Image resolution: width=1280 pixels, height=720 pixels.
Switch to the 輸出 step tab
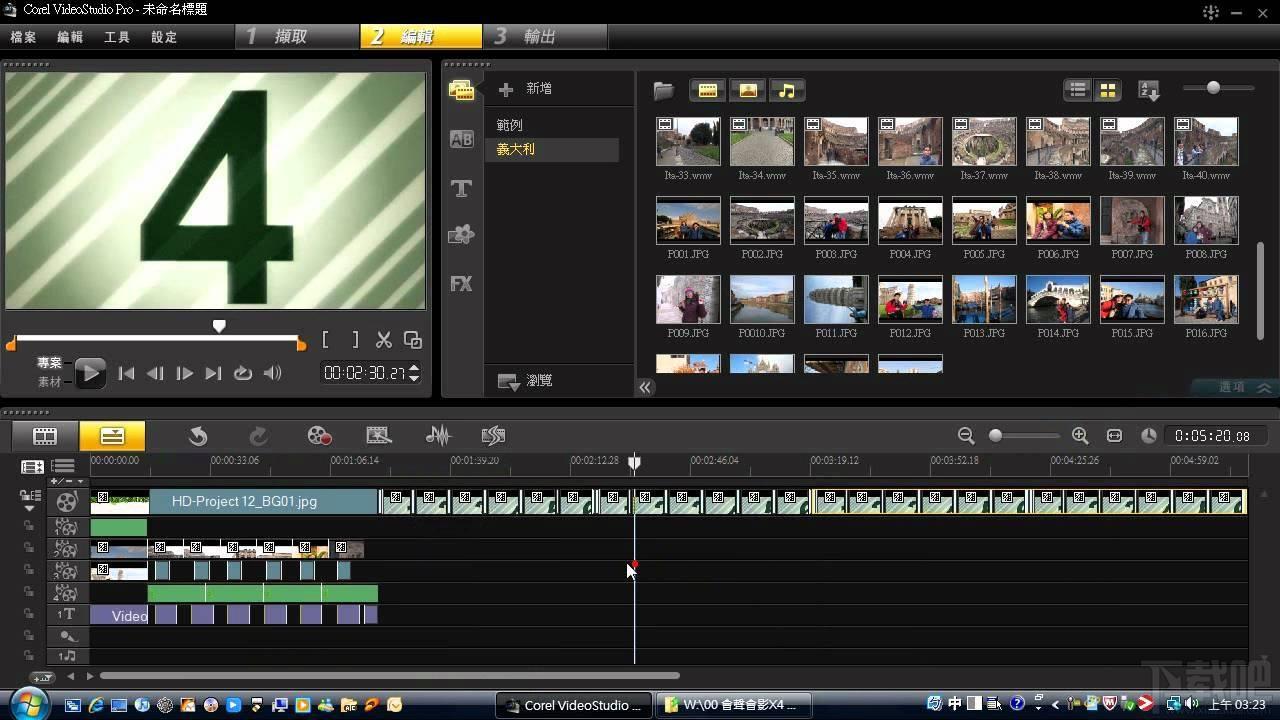[x=539, y=37]
